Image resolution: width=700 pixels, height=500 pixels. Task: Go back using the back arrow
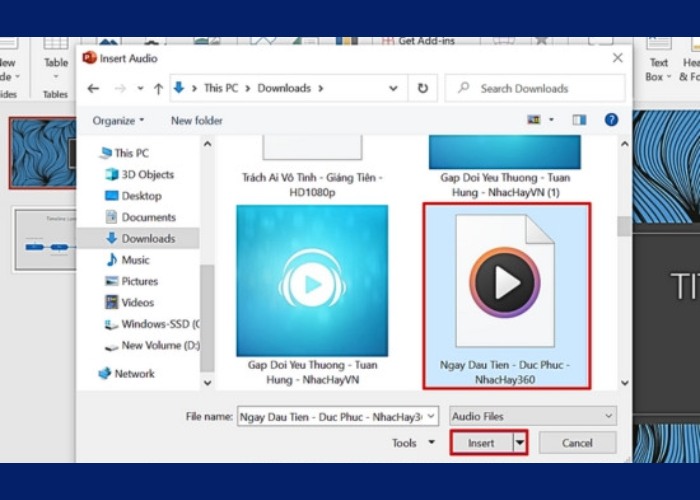pyautogui.click(x=93, y=88)
